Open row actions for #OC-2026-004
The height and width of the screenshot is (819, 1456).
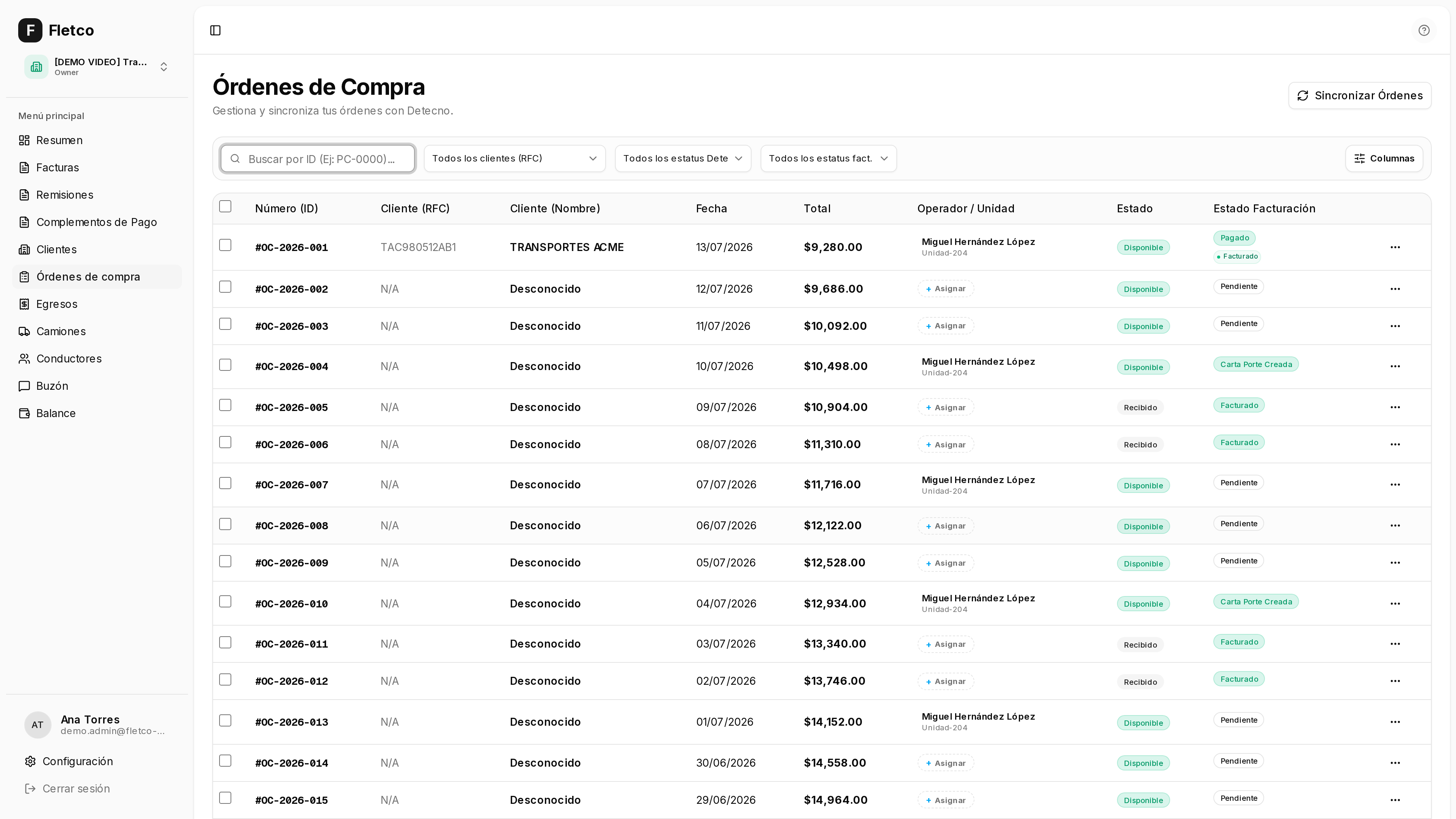click(x=1395, y=366)
